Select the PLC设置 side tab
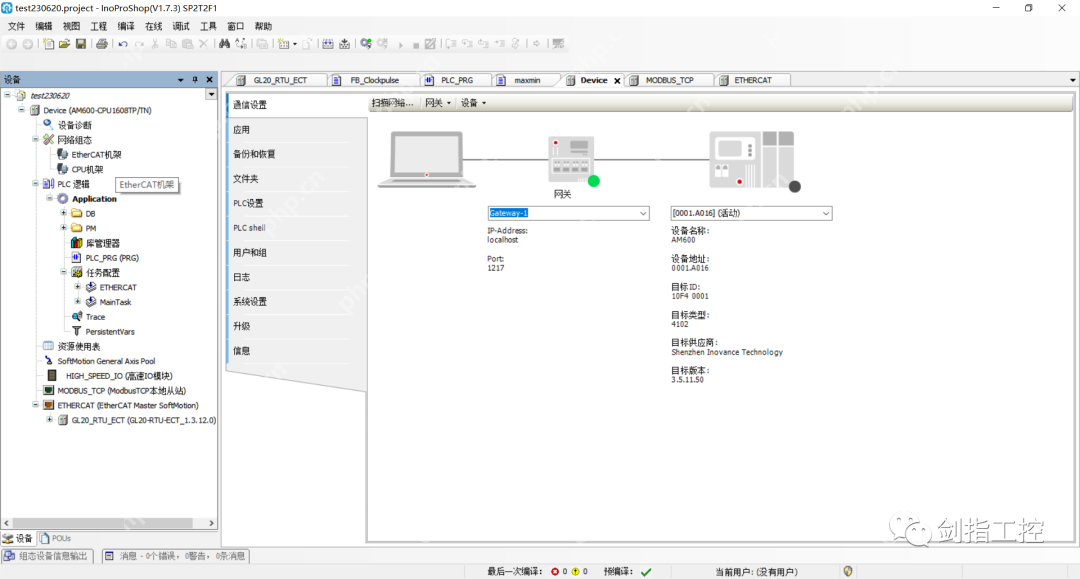Viewport: 1080px width, 579px height. (248, 203)
